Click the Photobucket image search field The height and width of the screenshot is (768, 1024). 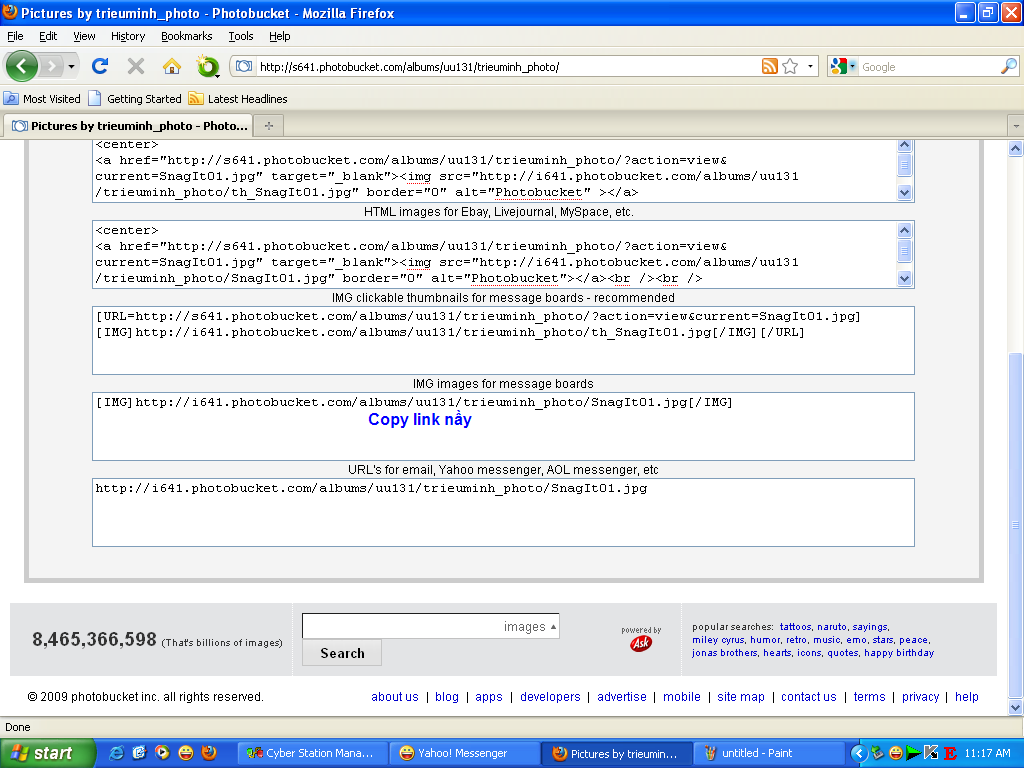400,626
